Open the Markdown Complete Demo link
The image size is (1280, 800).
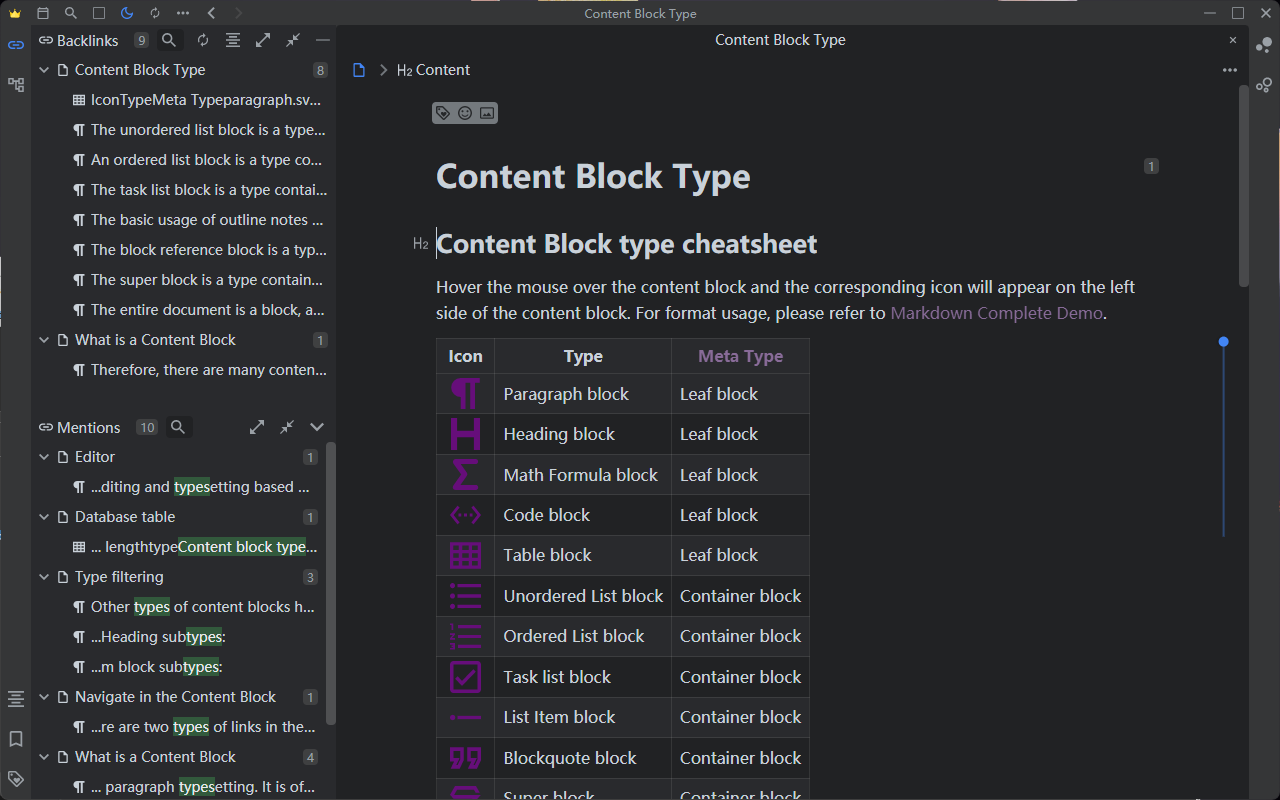pos(996,313)
